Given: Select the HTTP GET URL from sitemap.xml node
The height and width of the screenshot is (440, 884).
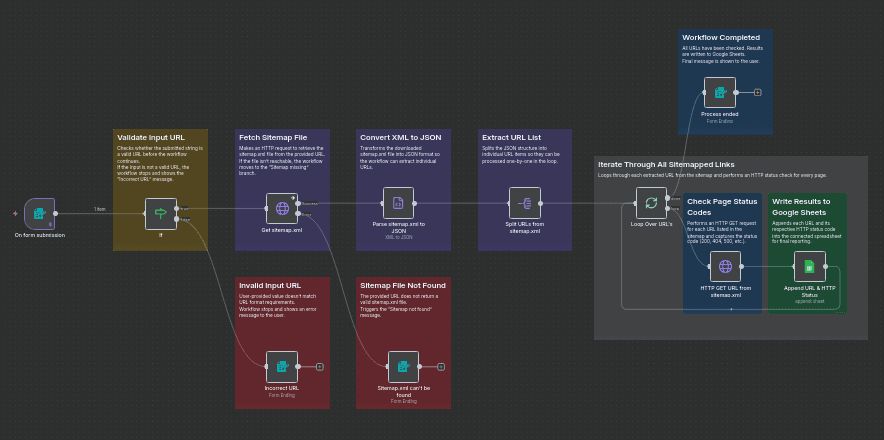Looking at the screenshot, I should click(725, 267).
